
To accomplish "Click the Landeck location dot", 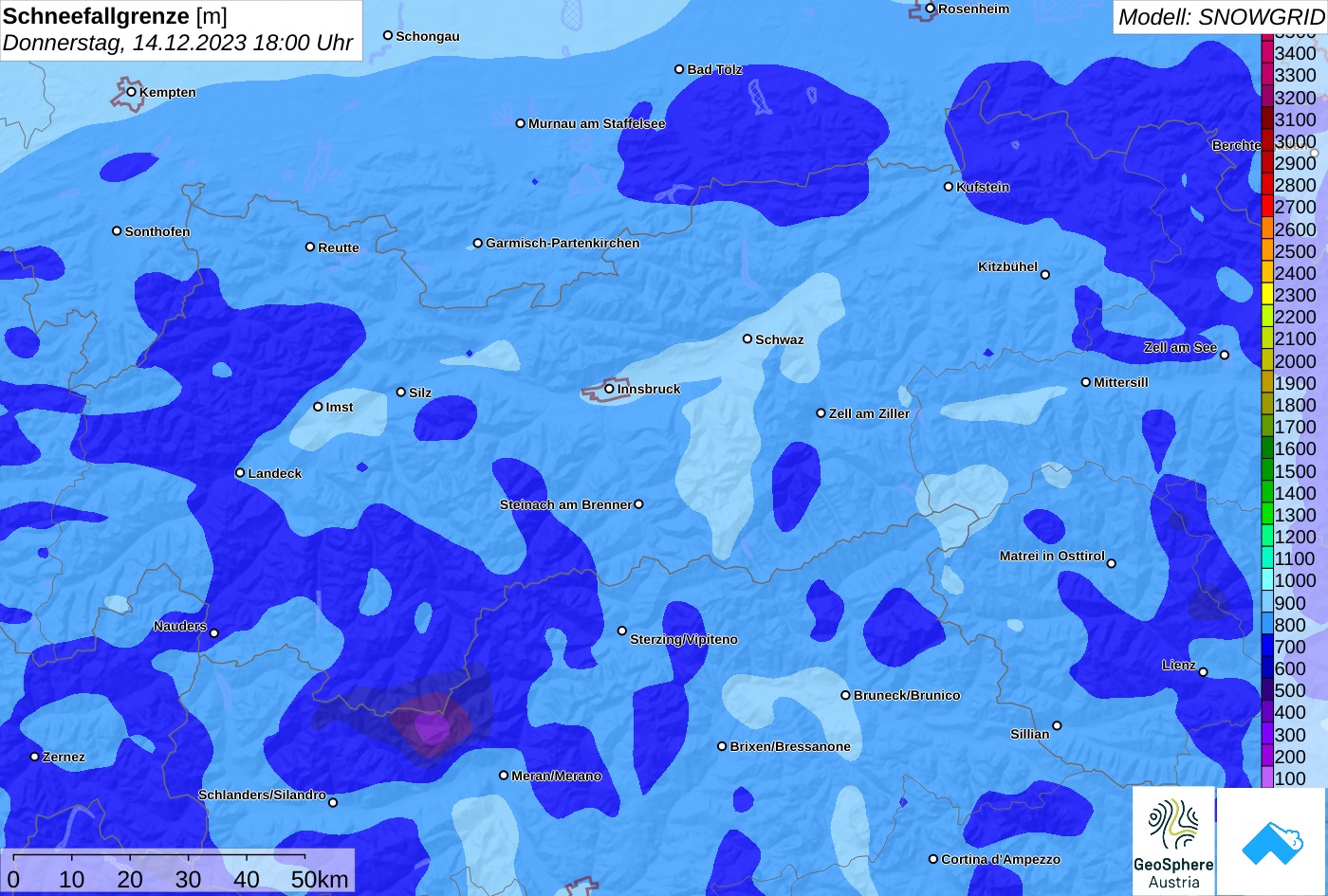I will pos(240,473).
